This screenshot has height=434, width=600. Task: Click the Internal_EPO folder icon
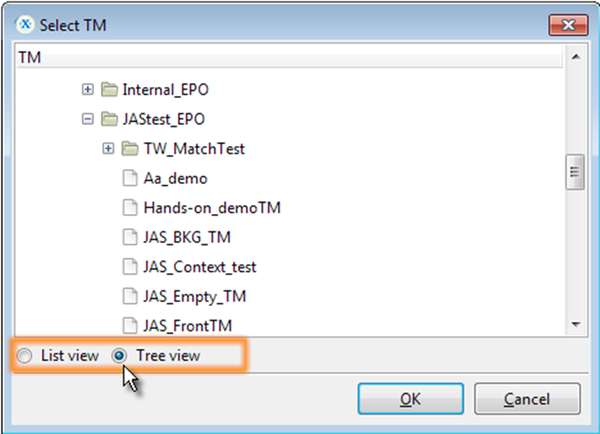point(108,89)
